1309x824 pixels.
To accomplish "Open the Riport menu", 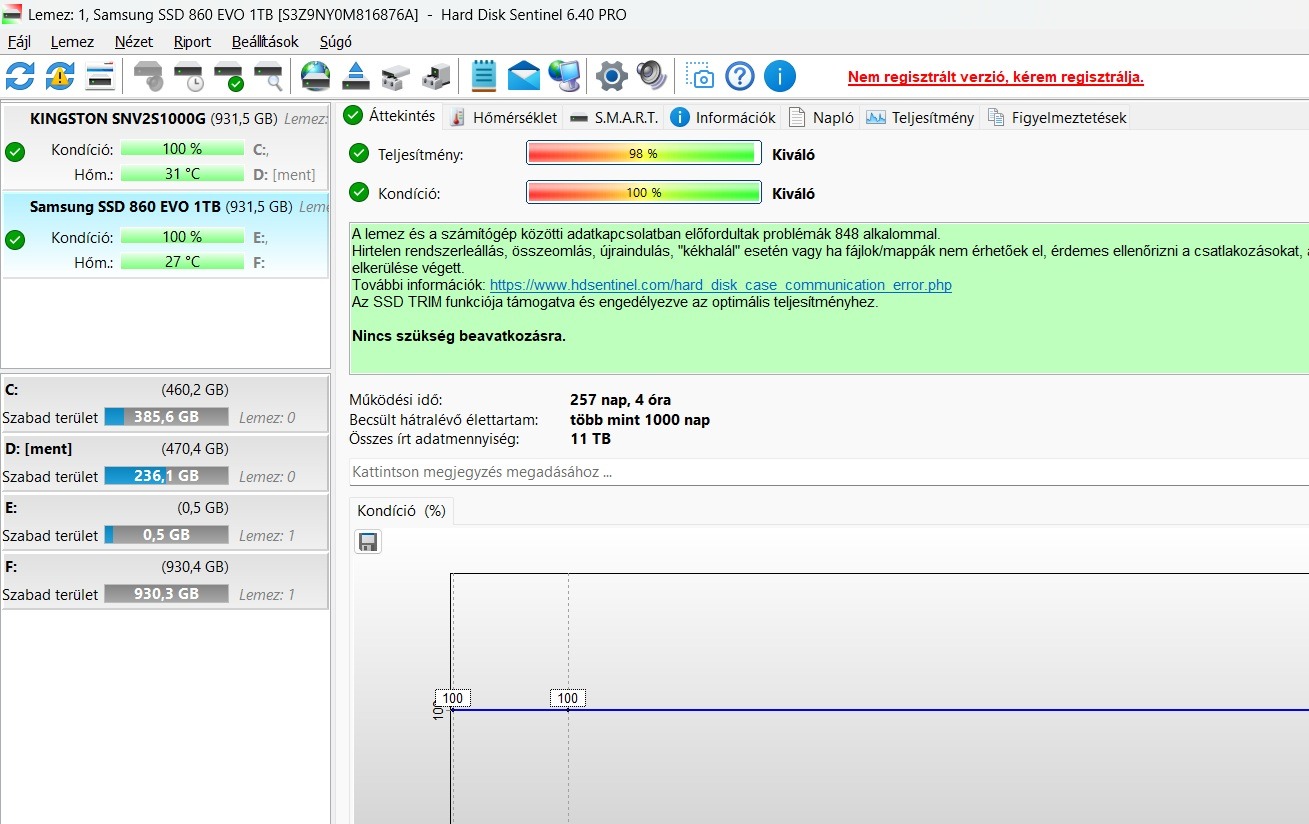I will (192, 42).
